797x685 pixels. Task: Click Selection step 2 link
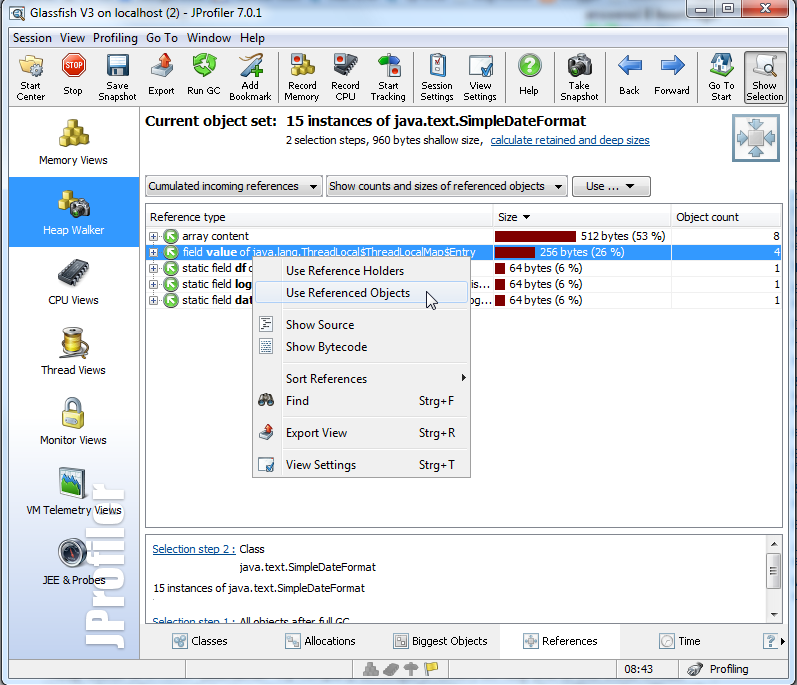[194, 549]
